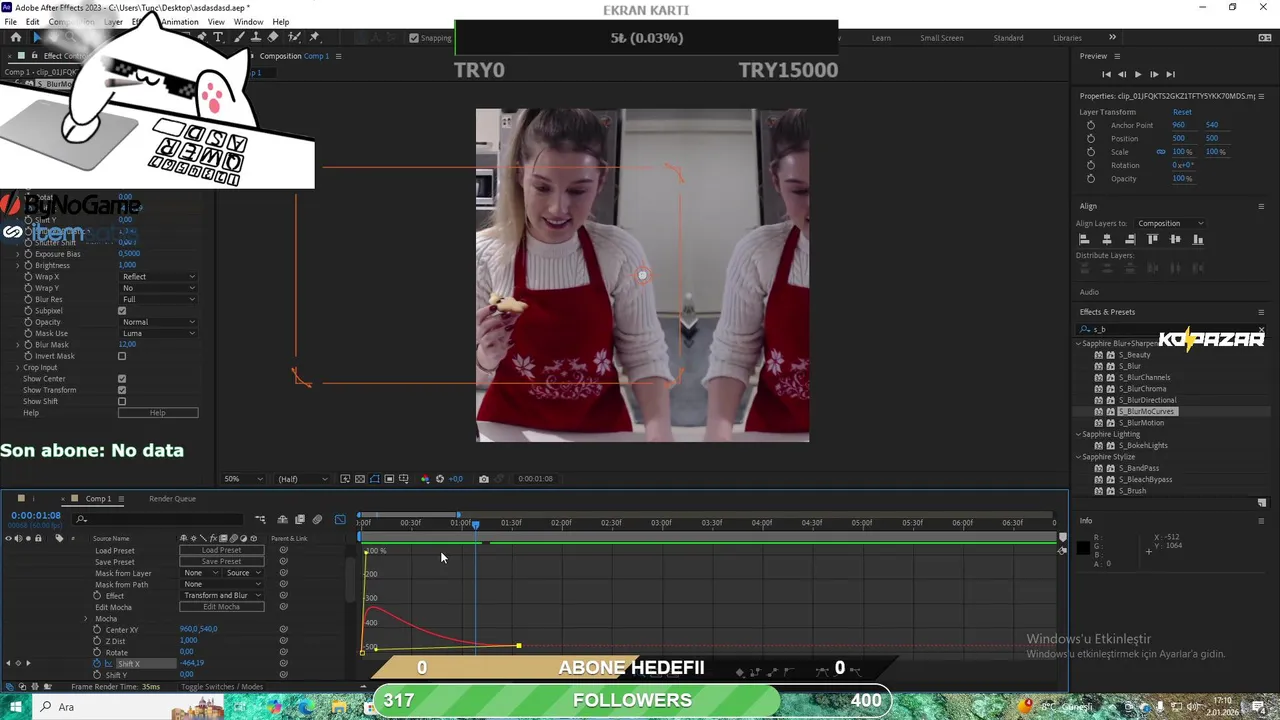The width and height of the screenshot is (1280, 720).
Task: Open Wrap Y dropdown
Action: coord(158,288)
